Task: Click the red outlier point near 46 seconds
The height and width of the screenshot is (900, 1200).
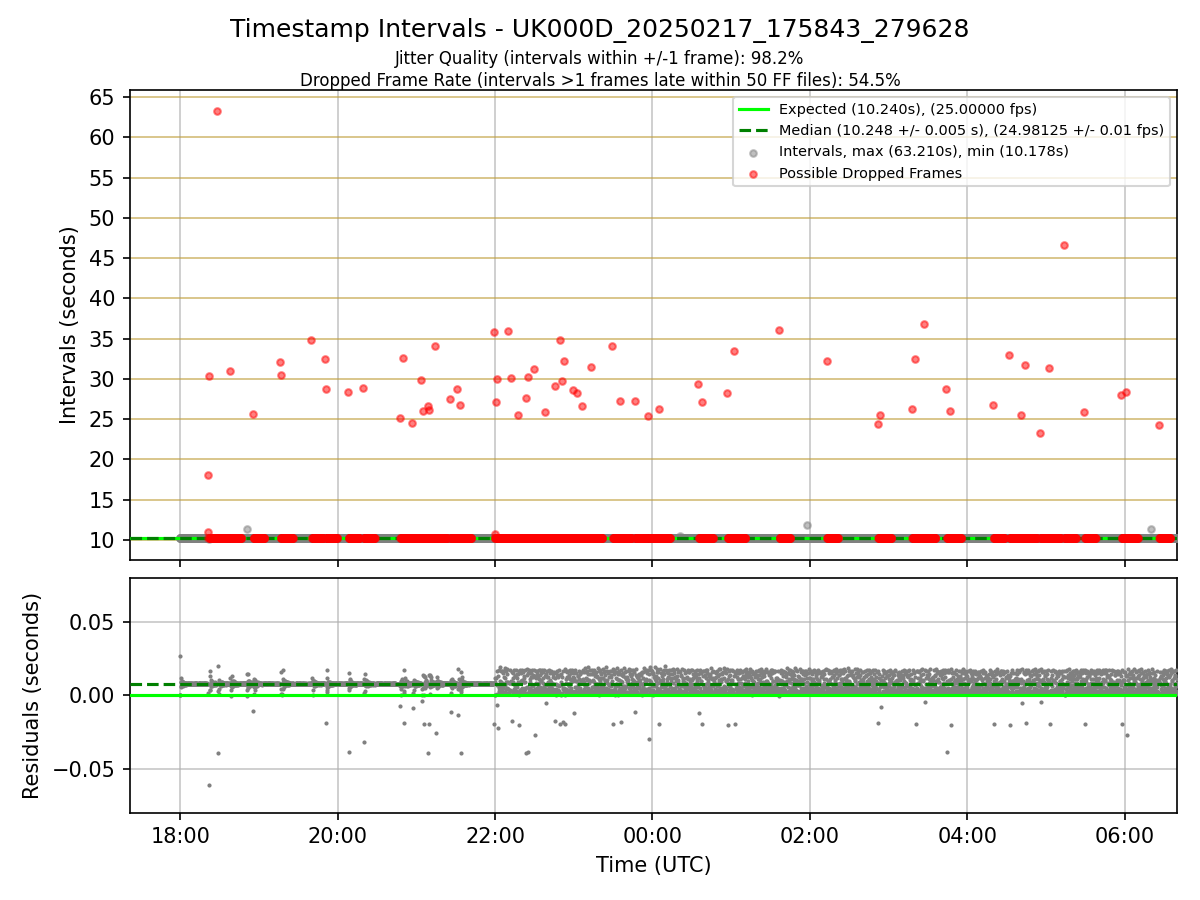Action: click(x=1064, y=245)
